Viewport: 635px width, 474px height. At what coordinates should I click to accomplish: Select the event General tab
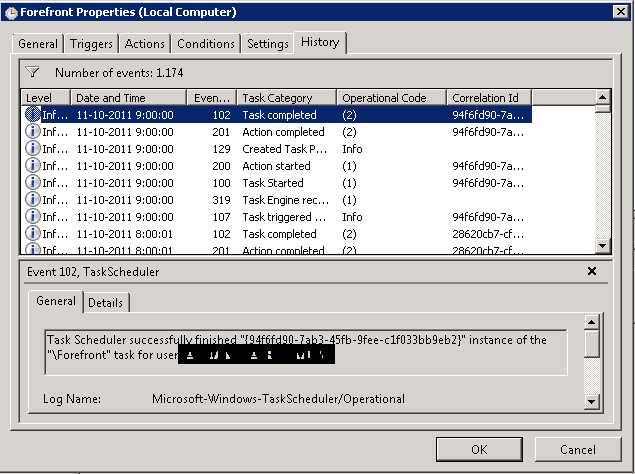56,301
